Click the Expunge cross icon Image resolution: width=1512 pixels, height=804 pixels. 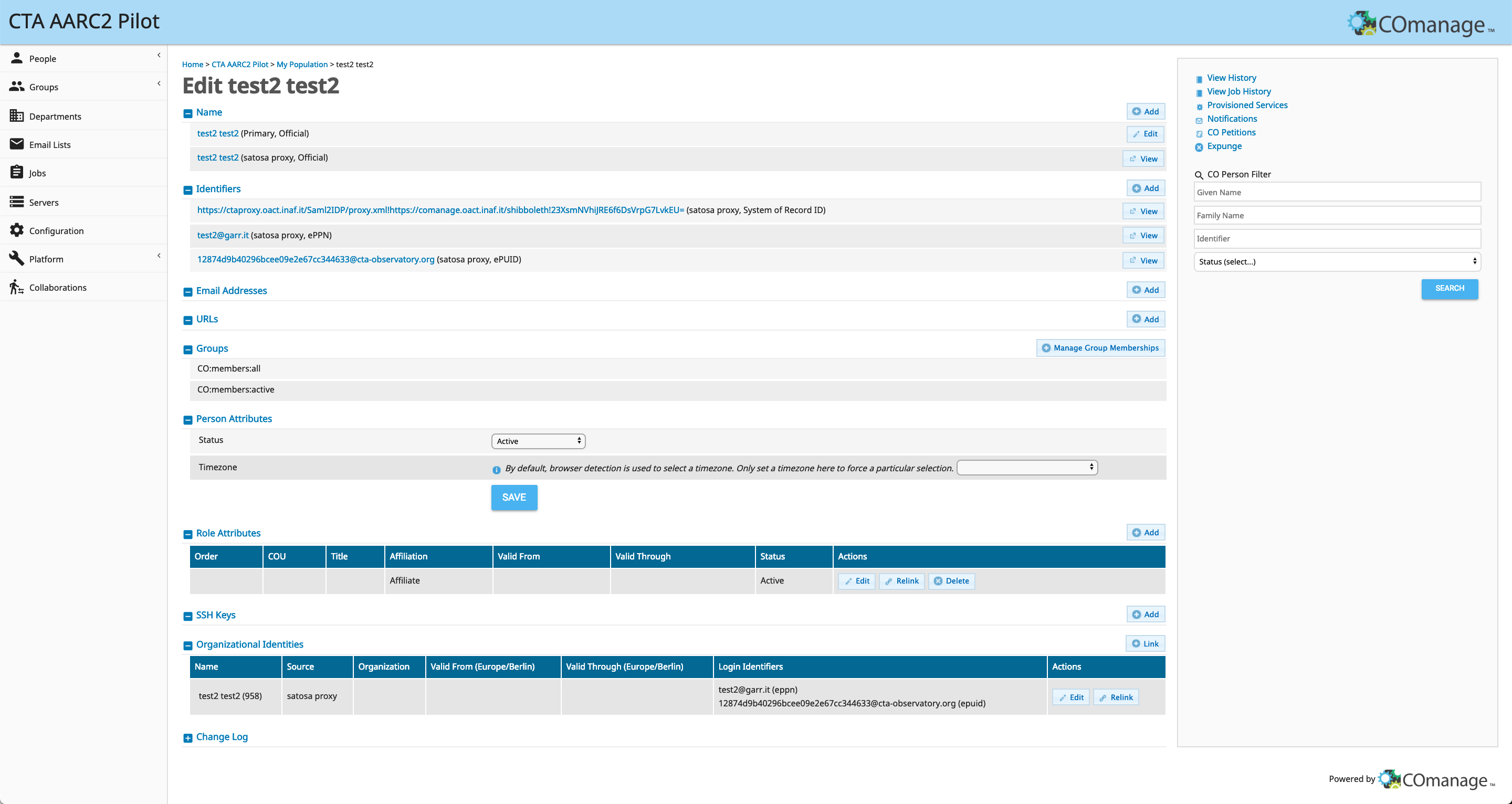(1199, 147)
